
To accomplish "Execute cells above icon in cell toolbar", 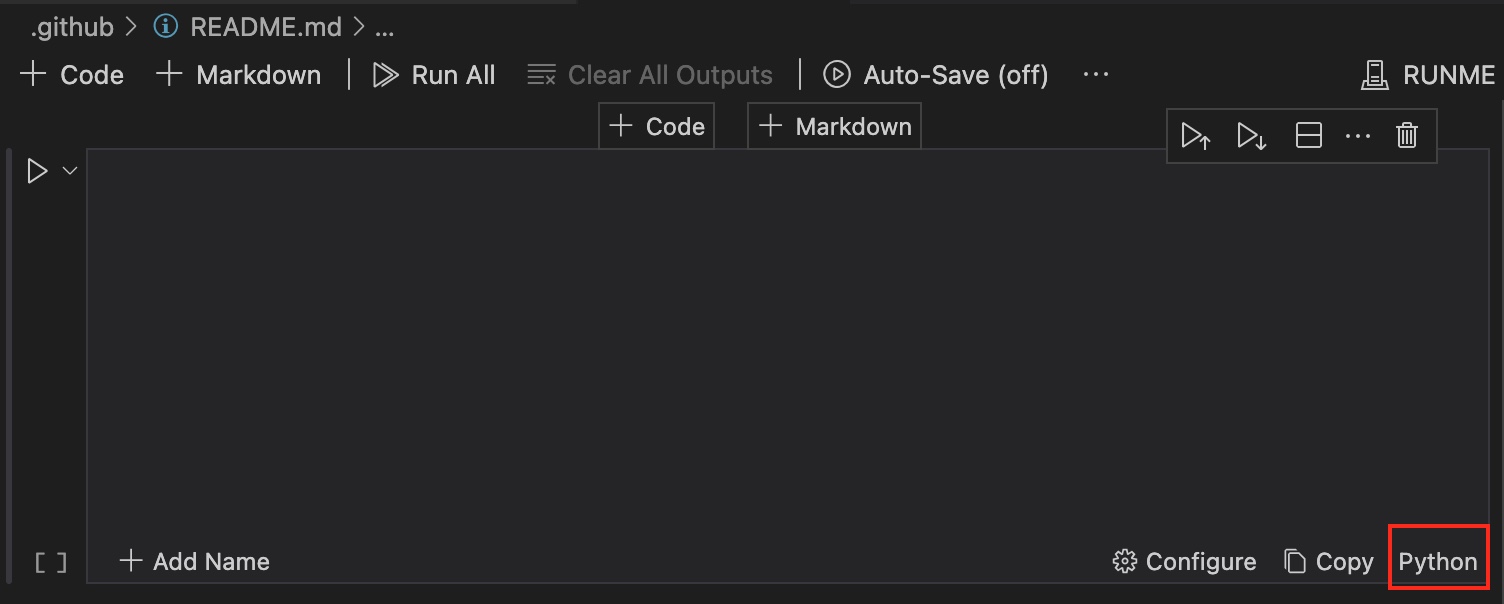I will (x=1196, y=136).
